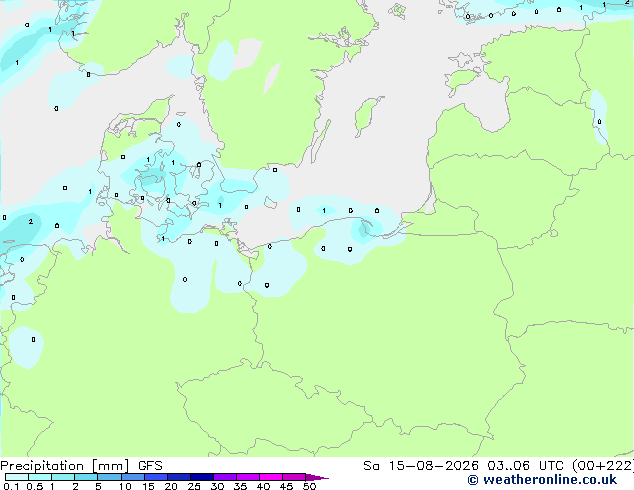The height and width of the screenshot is (490, 634).
Task: Click the 5–10 mm blue legend segment
Action: click(x=109, y=477)
